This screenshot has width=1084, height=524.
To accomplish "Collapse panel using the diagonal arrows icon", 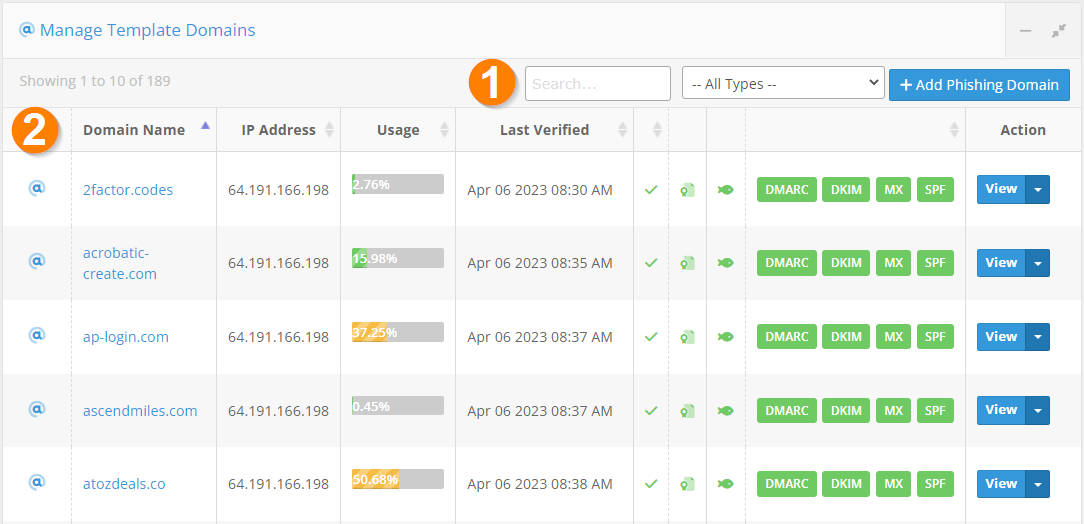I will (x=1059, y=31).
